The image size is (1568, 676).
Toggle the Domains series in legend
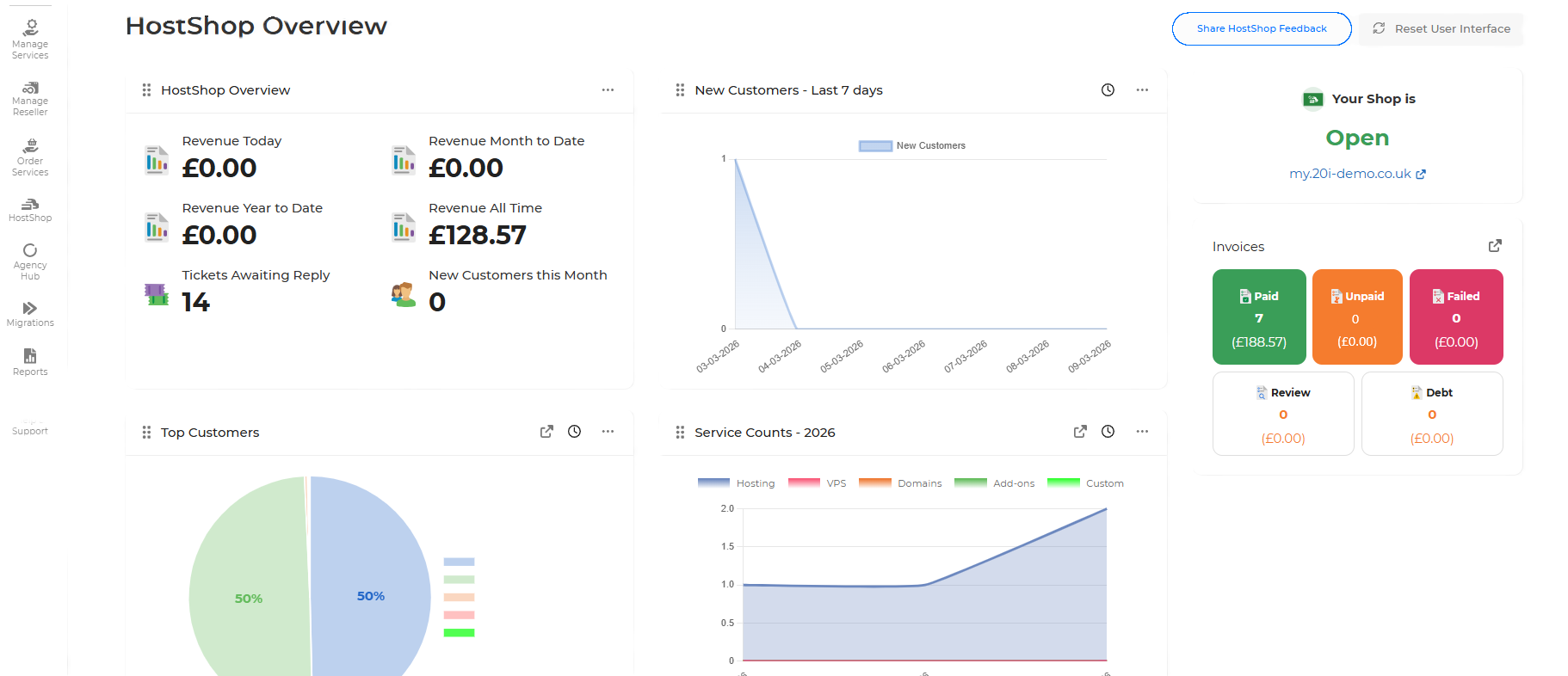pos(900,483)
